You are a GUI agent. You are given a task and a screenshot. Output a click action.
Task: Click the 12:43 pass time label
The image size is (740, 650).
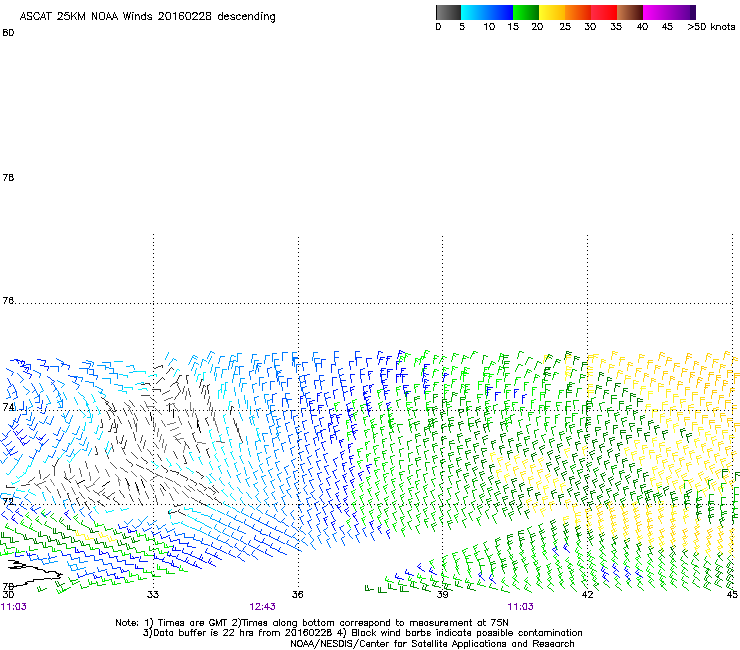(262, 607)
